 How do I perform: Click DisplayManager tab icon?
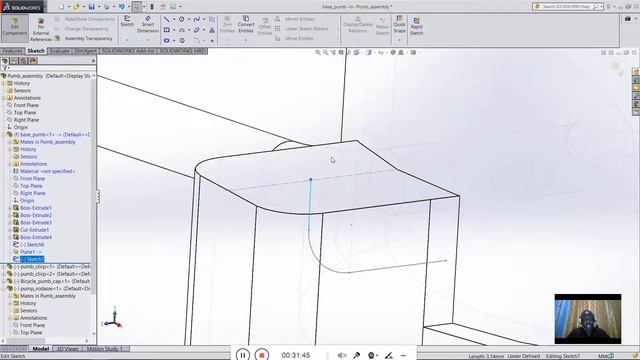pos(33,61)
